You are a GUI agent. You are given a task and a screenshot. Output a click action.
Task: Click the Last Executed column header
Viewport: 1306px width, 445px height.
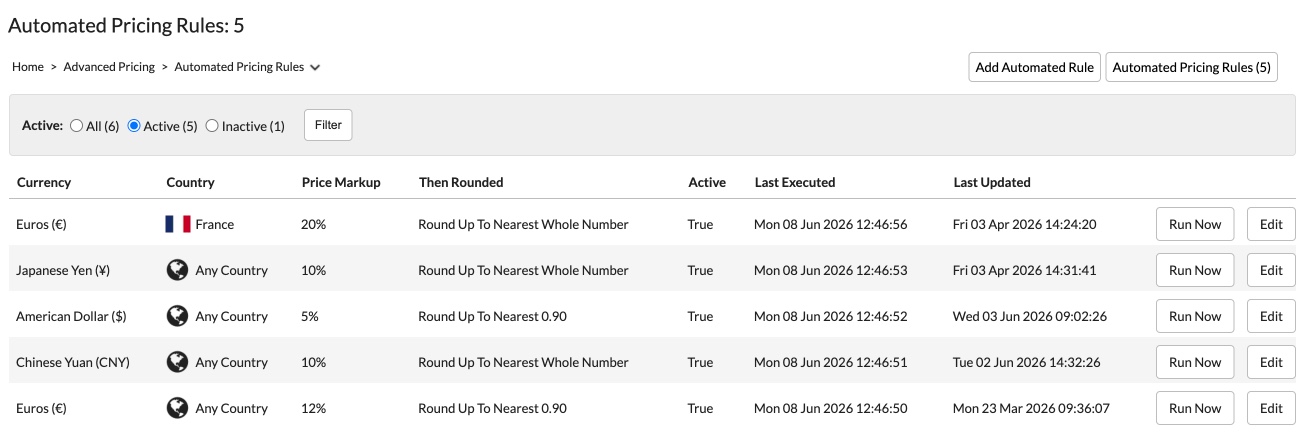795,182
